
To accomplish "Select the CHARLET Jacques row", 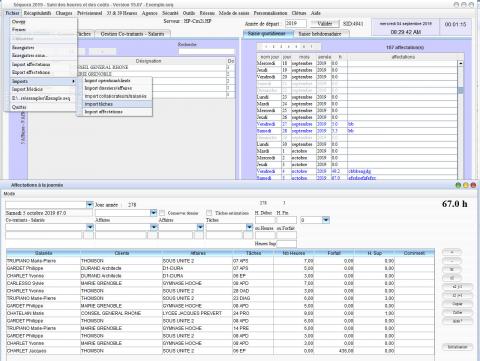I will (x=220, y=351).
